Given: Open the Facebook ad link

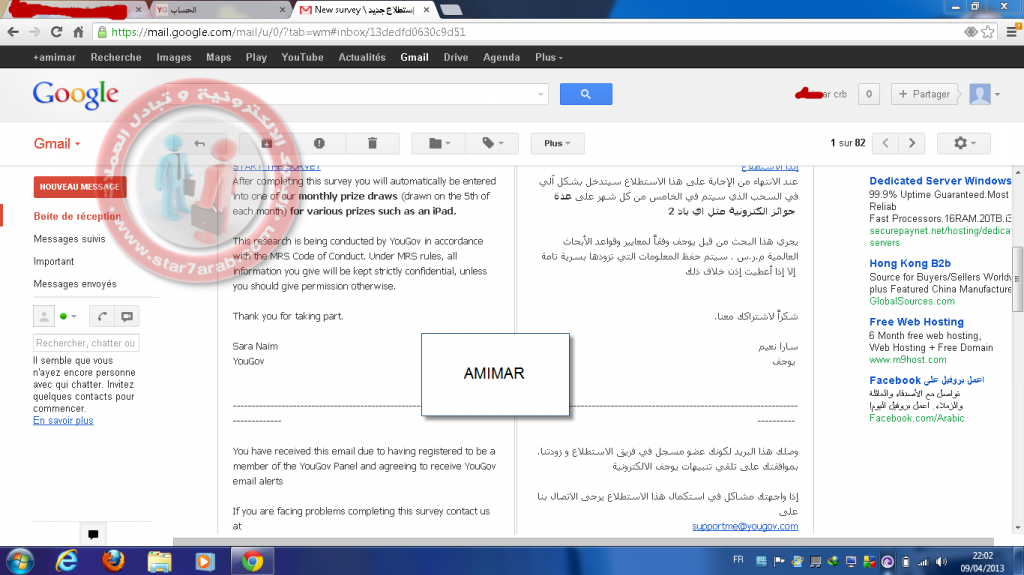Looking at the screenshot, I should click(x=926, y=380).
